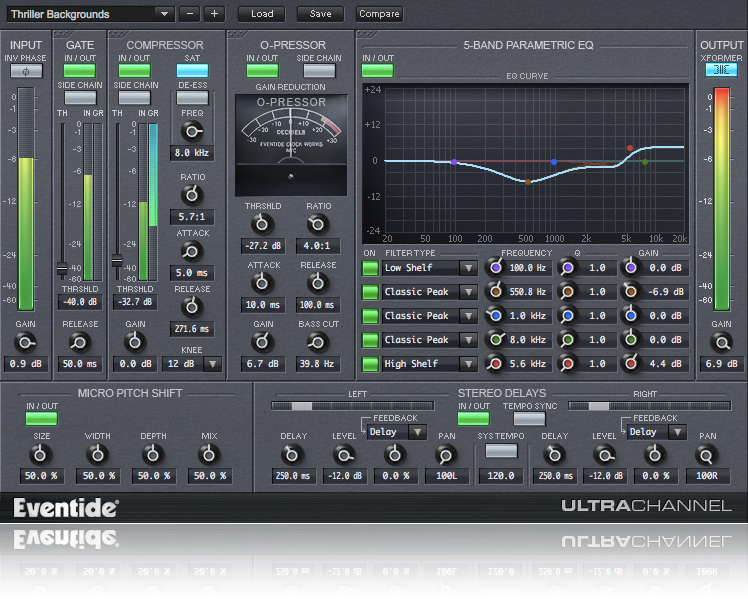The height and width of the screenshot is (600, 748).
Task: Click the Low Shelf frequency knob
Action: coord(496,268)
